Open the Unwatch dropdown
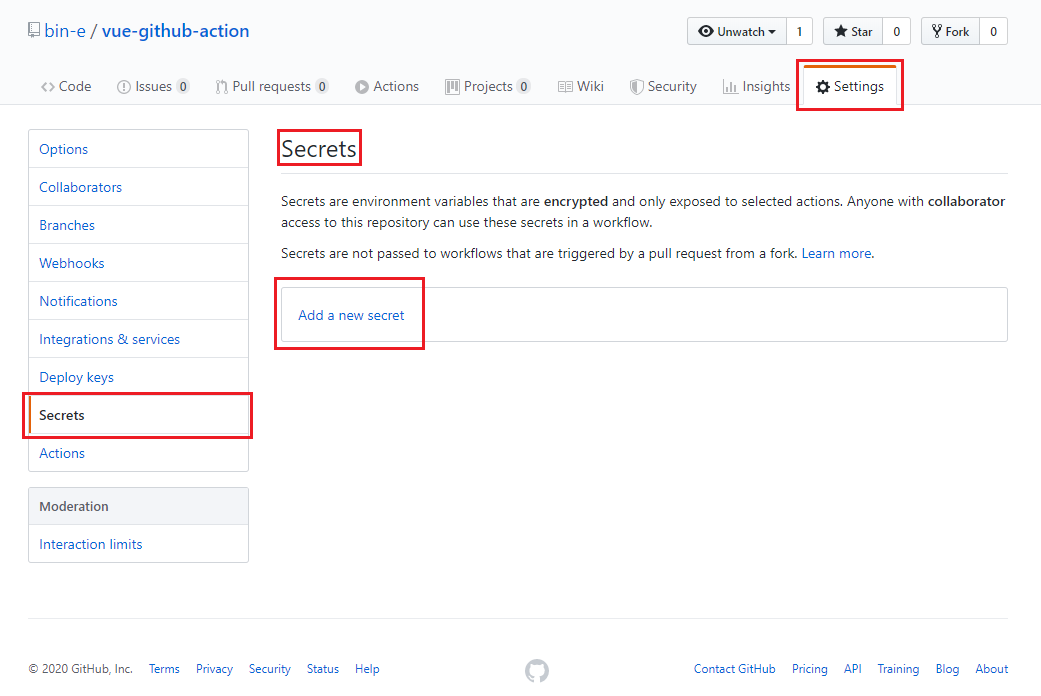The image size is (1041, 696). point(737,31)
